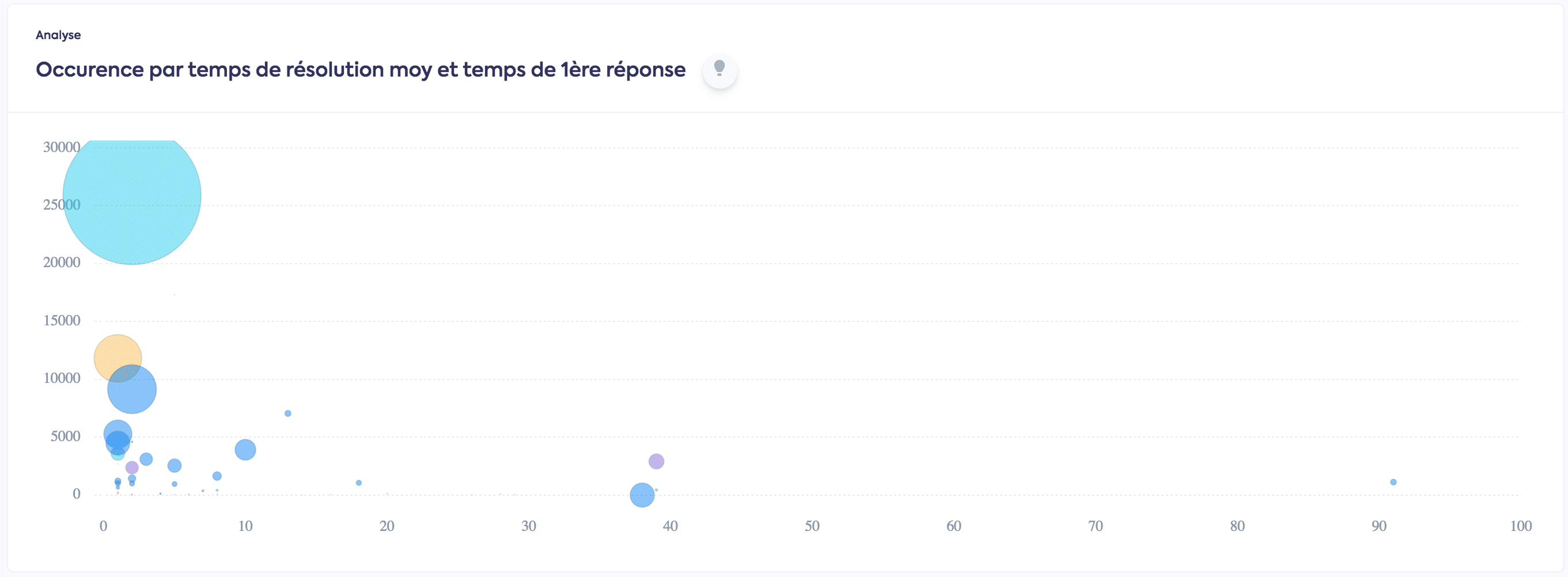Select the blue bubble at x 5 near 2500
The image size is (1568, 577).
pos(175,466)
